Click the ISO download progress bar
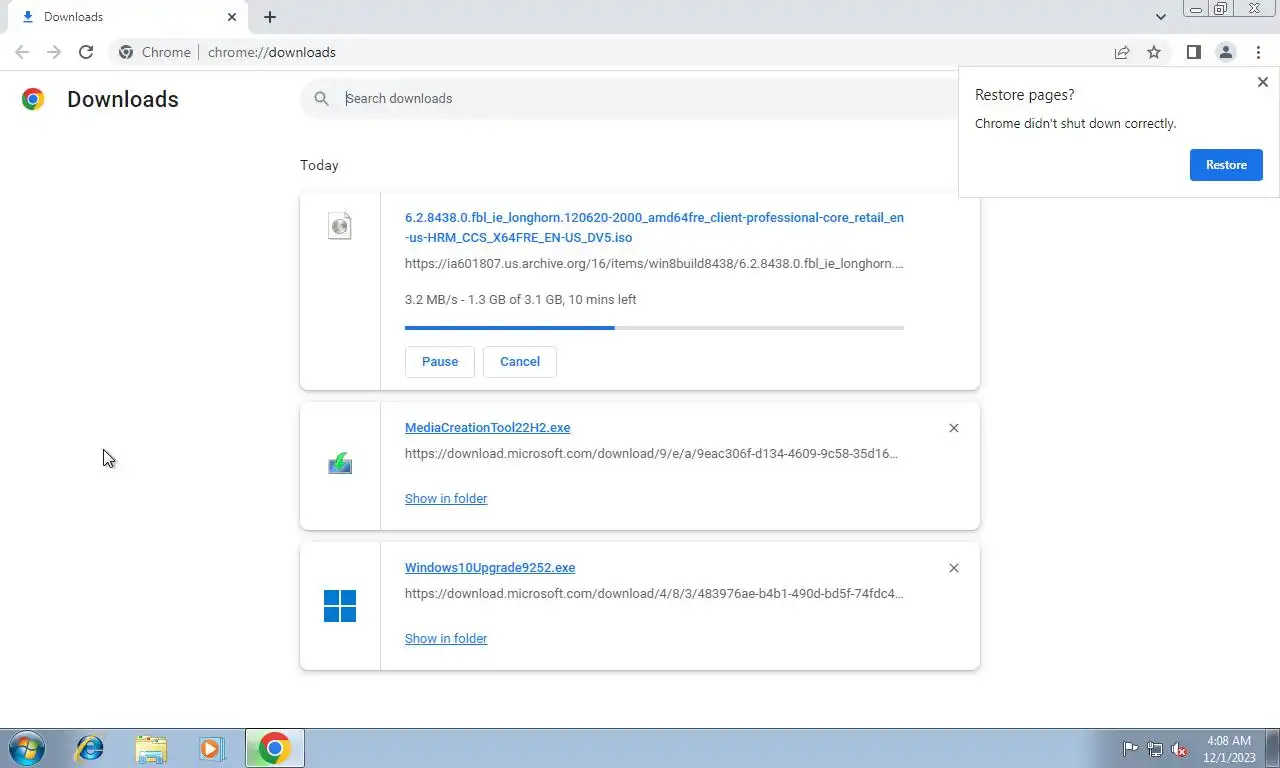The width and height of the screenshot is (1280, 768). tap(654, 327)
